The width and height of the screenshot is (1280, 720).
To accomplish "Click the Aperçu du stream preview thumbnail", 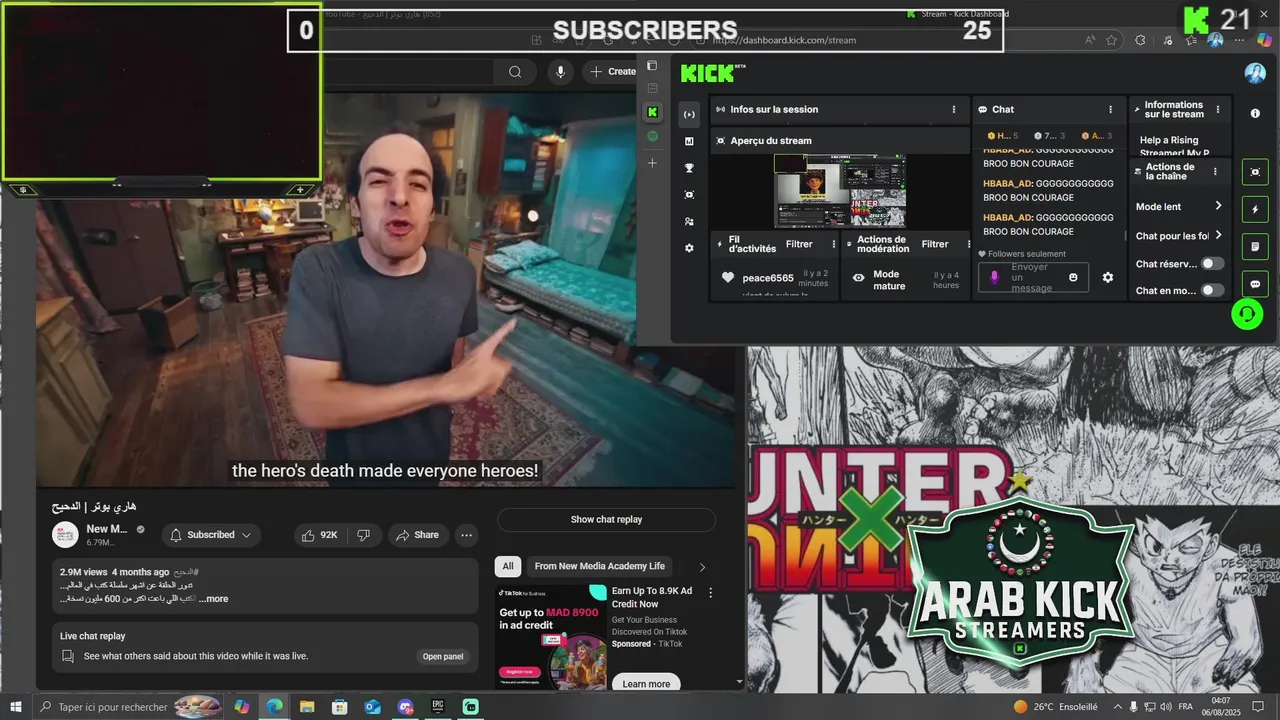I will click(840, 191).
